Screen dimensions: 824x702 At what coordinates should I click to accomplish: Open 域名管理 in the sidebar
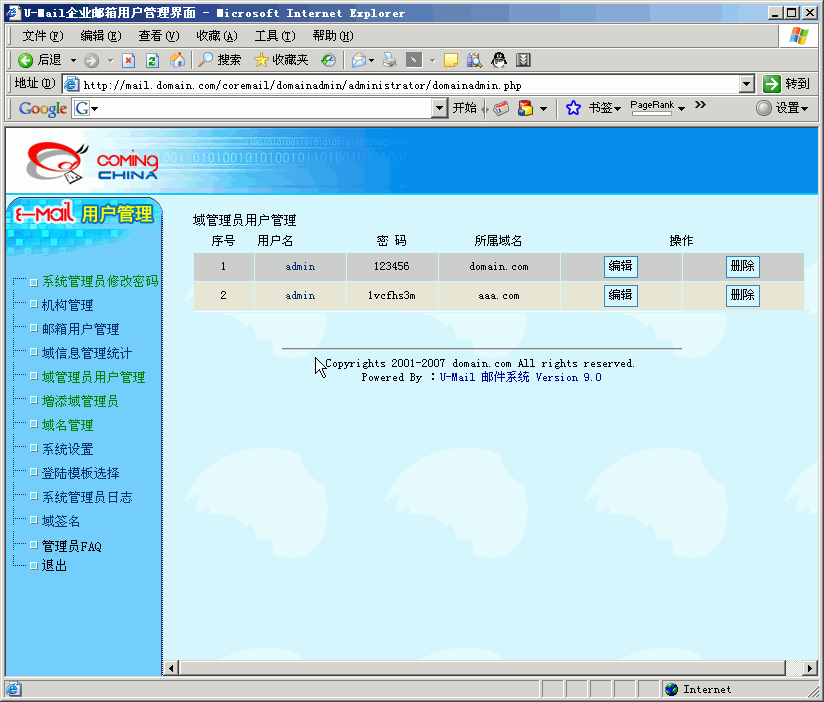point(67,425)
